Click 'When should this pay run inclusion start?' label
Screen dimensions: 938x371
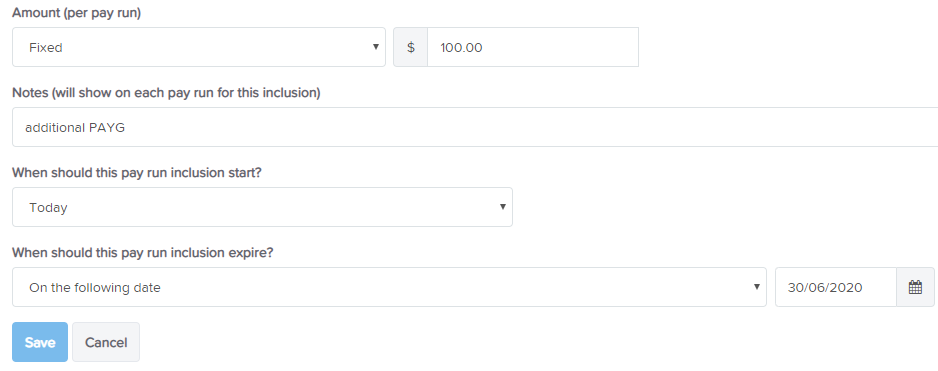pos(137,173)
